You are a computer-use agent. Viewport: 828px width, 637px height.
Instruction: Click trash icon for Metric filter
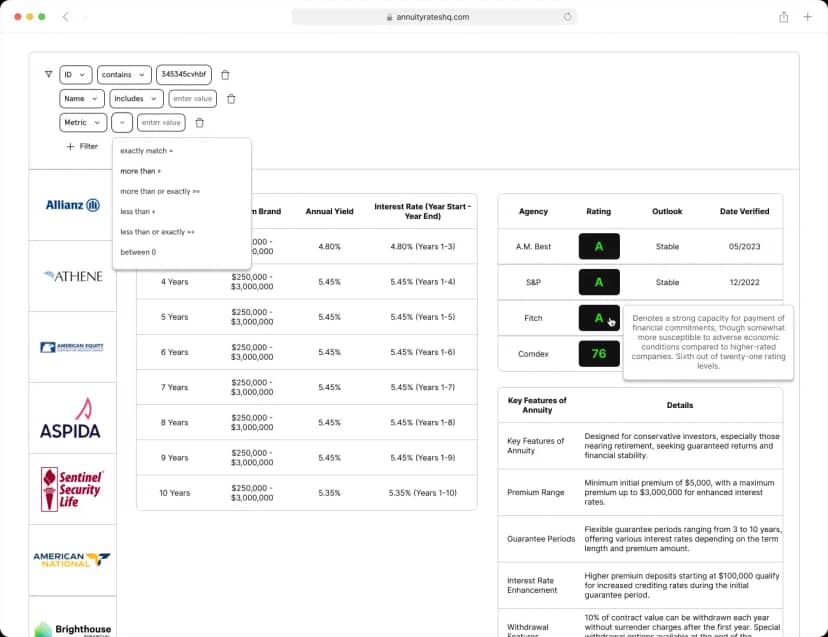coord(199,123)
